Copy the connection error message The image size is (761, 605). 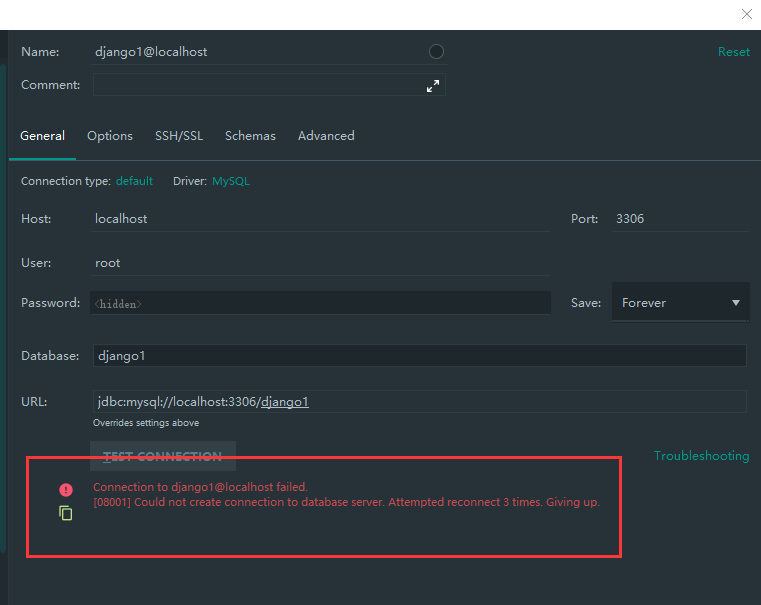(66, 513)
